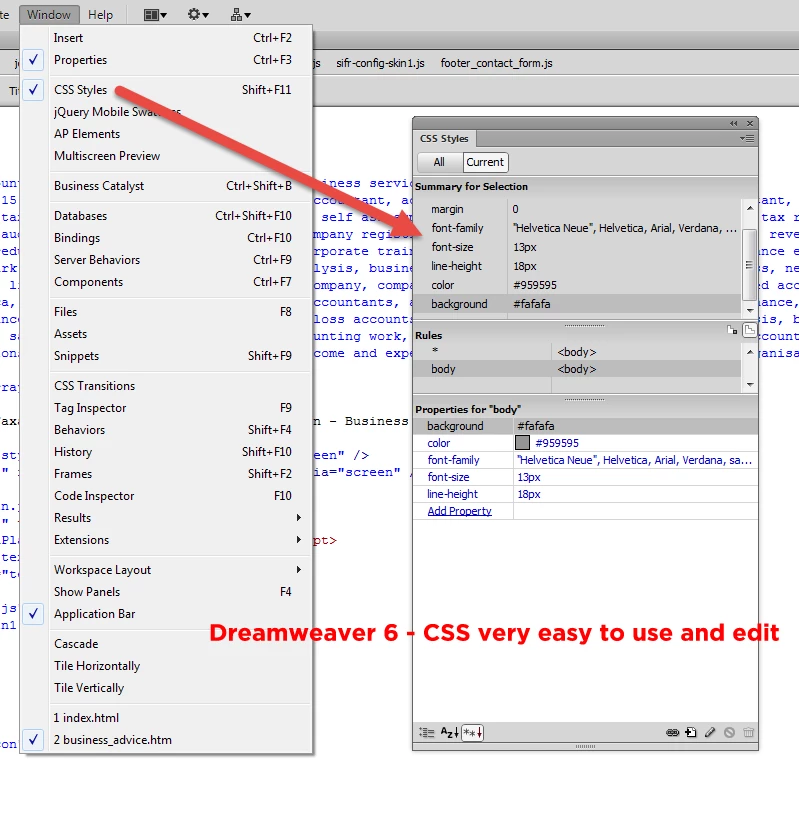799x817 pixels.
Task: Toggle CSS Styles in Window menu
Action: click(167, 90)
